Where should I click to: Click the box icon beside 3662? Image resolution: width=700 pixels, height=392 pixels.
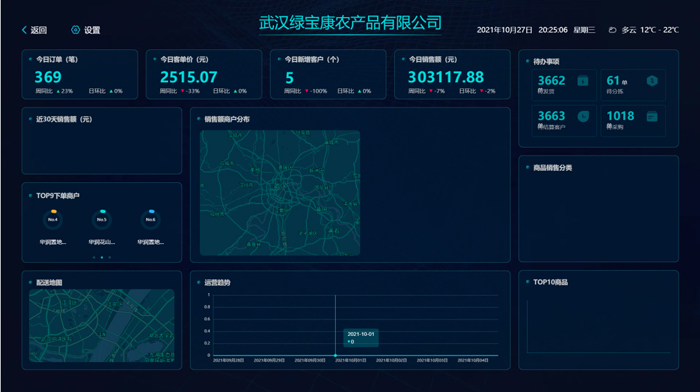tap(583, 81)
